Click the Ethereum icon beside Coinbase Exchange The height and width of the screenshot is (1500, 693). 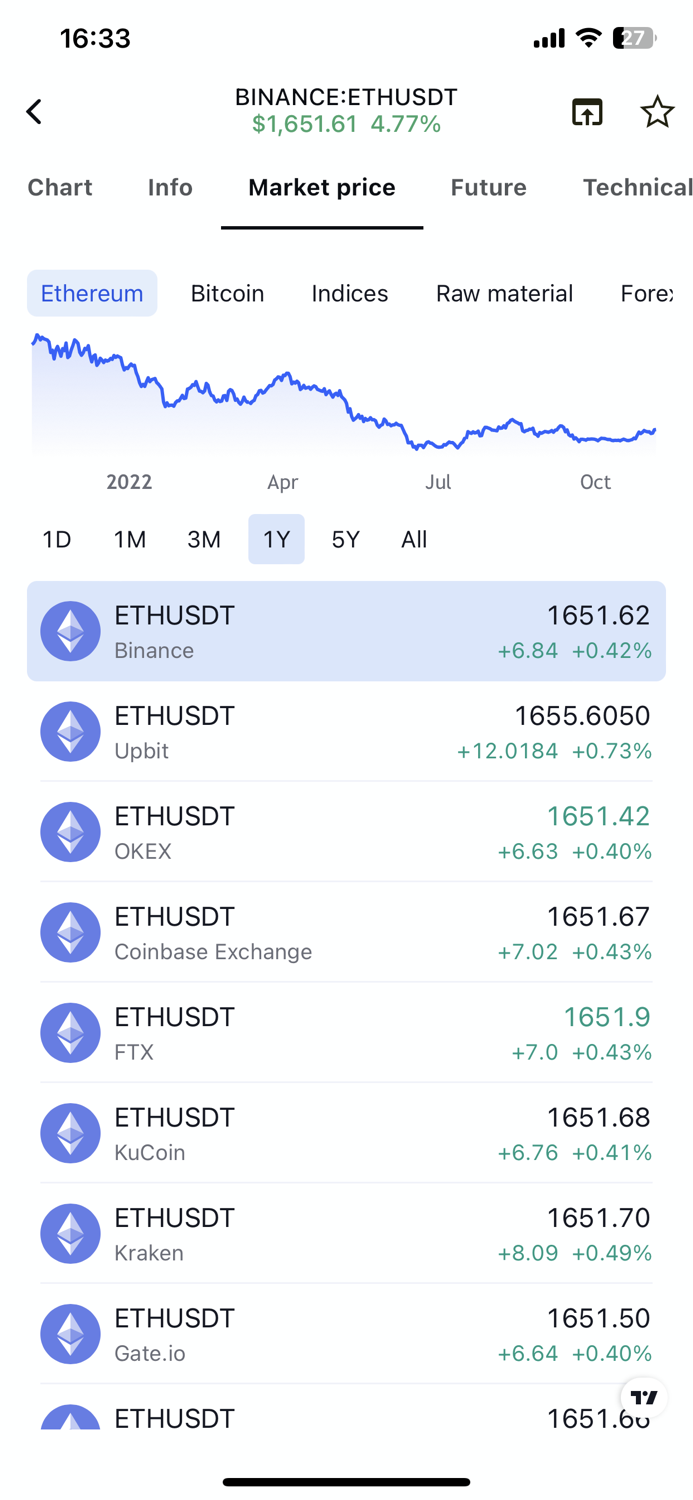click(x=70, y=931)
